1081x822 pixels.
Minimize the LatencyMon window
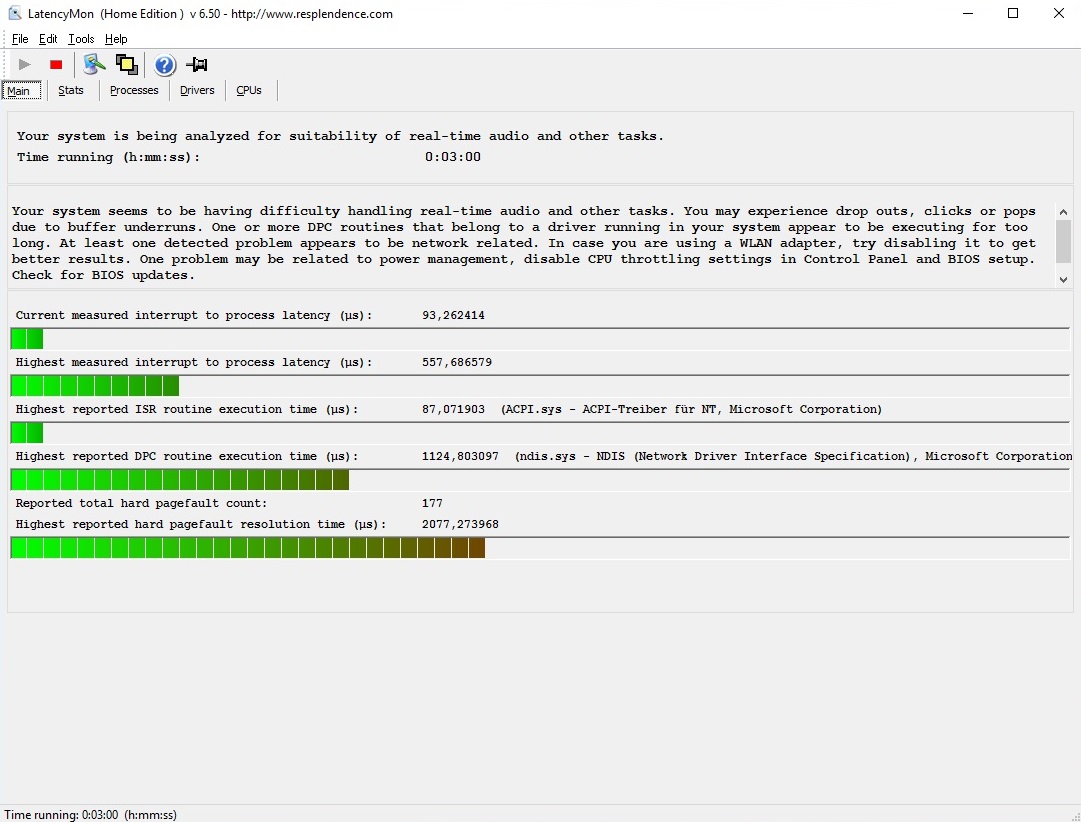pyautogui.click(x=968, y=13)
